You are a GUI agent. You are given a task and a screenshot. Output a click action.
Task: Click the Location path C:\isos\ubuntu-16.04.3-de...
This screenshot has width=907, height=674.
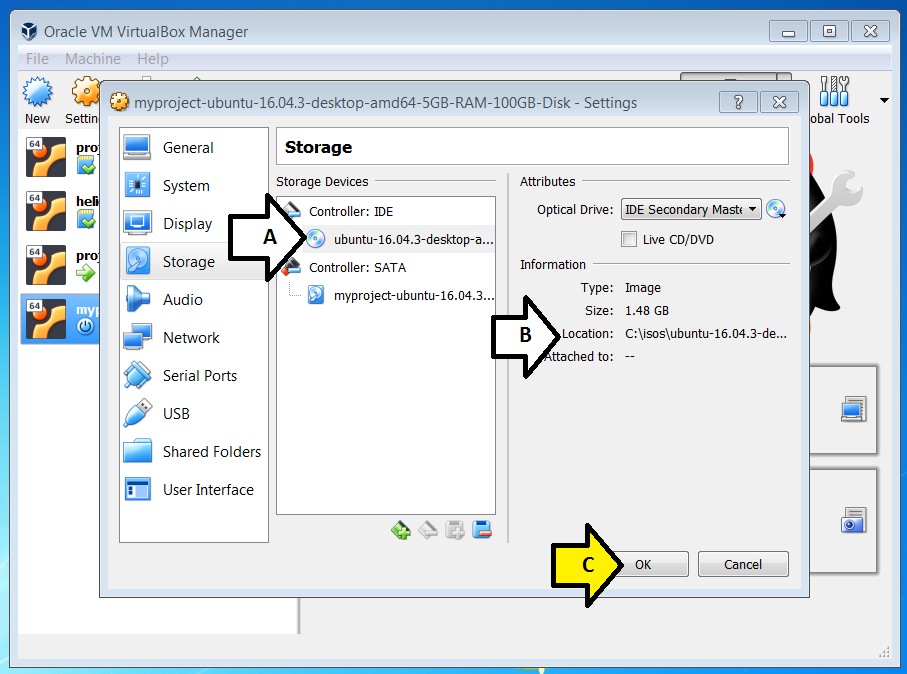706,333
